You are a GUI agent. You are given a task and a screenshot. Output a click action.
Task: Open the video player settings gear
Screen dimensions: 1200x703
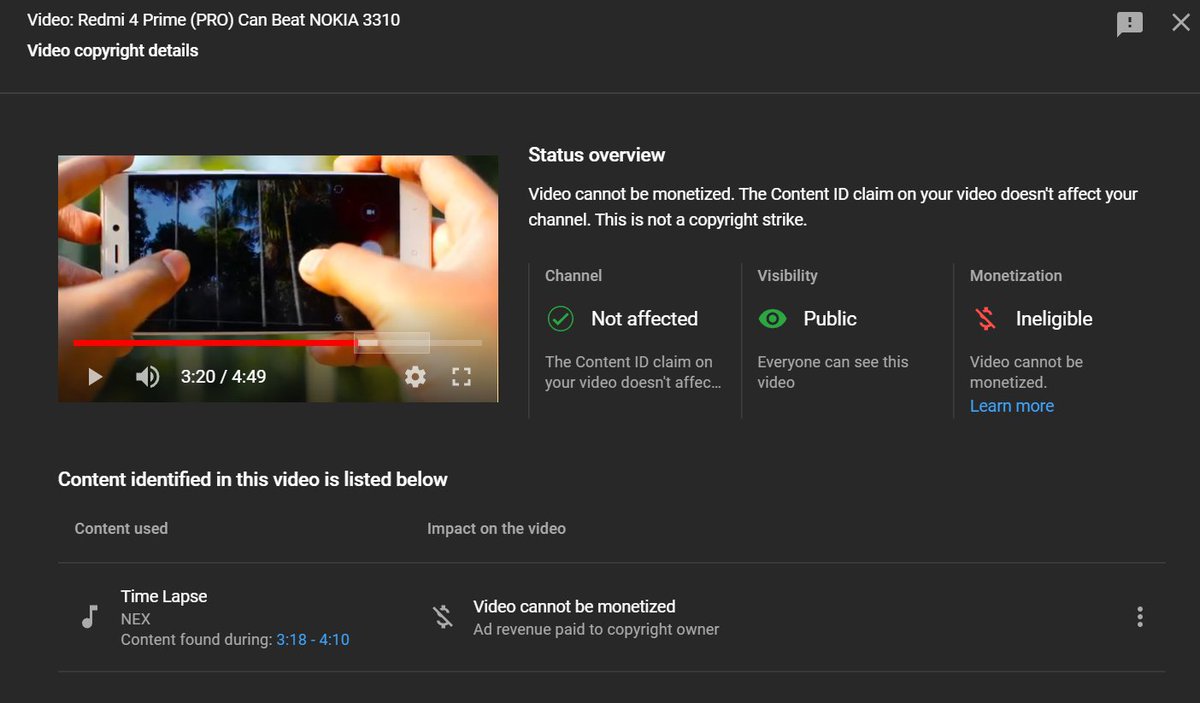click(x=415, y=377)
